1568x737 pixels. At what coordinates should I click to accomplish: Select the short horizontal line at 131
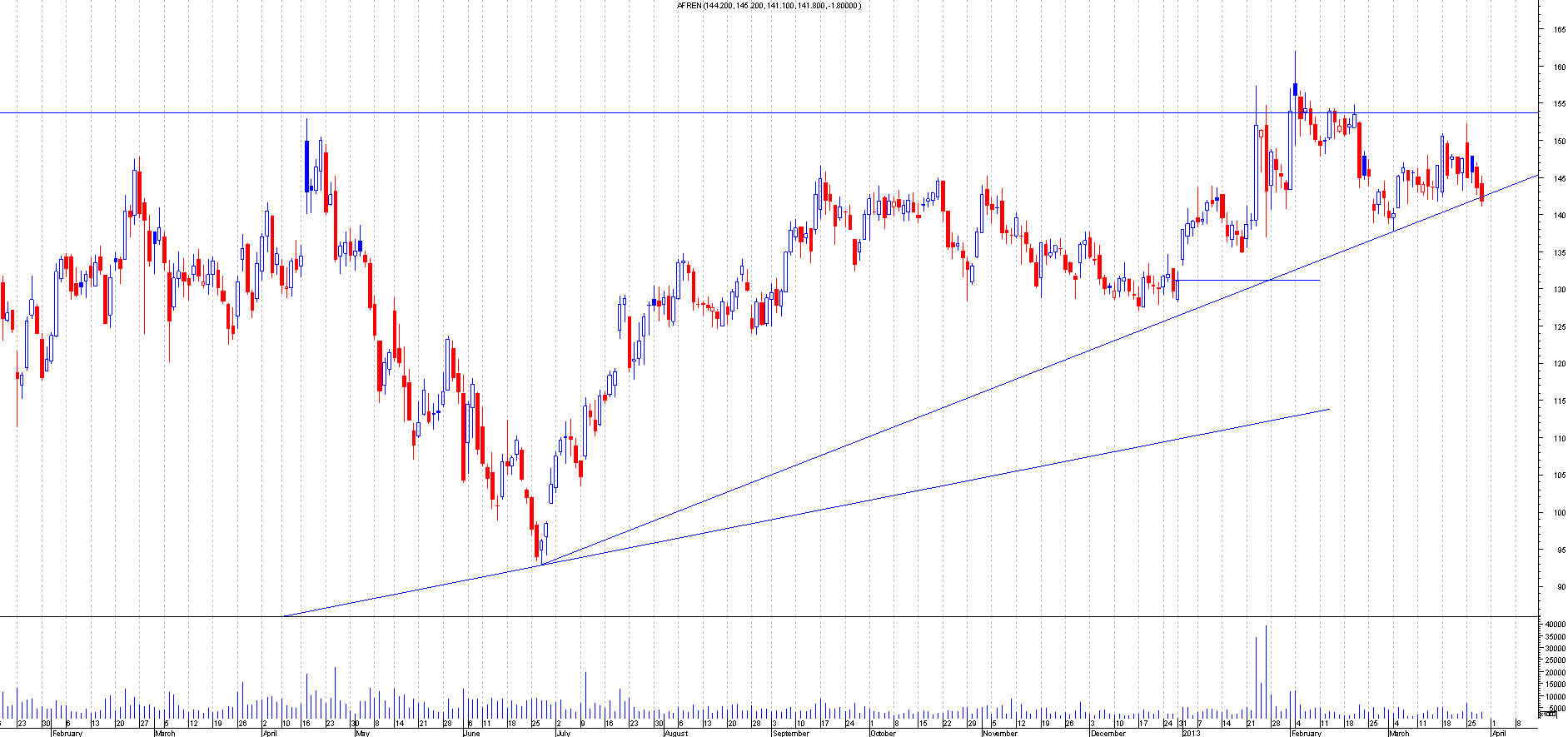pyautogui.click(x=1249, y=280)
